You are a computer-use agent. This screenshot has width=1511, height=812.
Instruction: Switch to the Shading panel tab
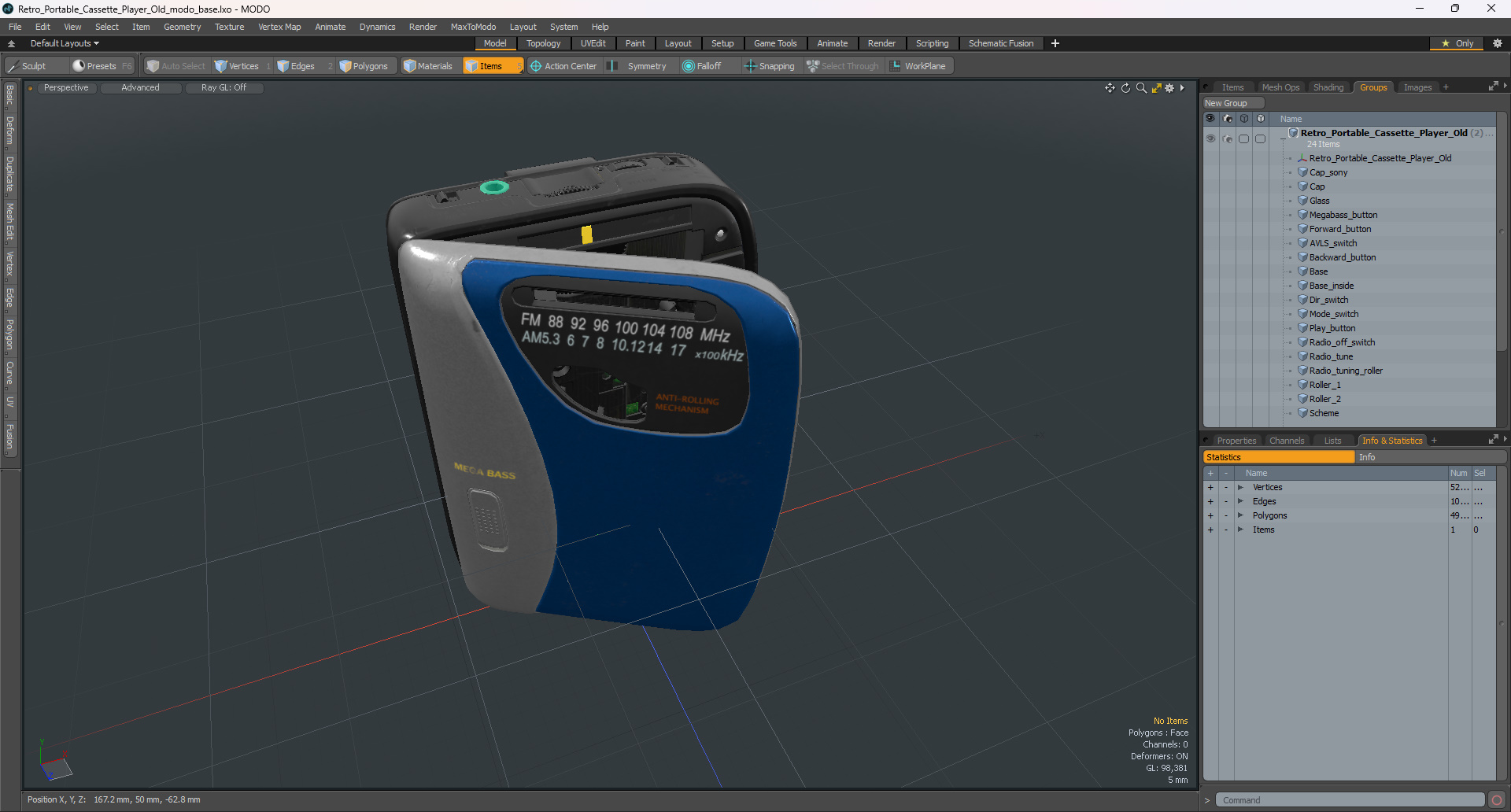pyautogui.click(x=1328, y=87)
